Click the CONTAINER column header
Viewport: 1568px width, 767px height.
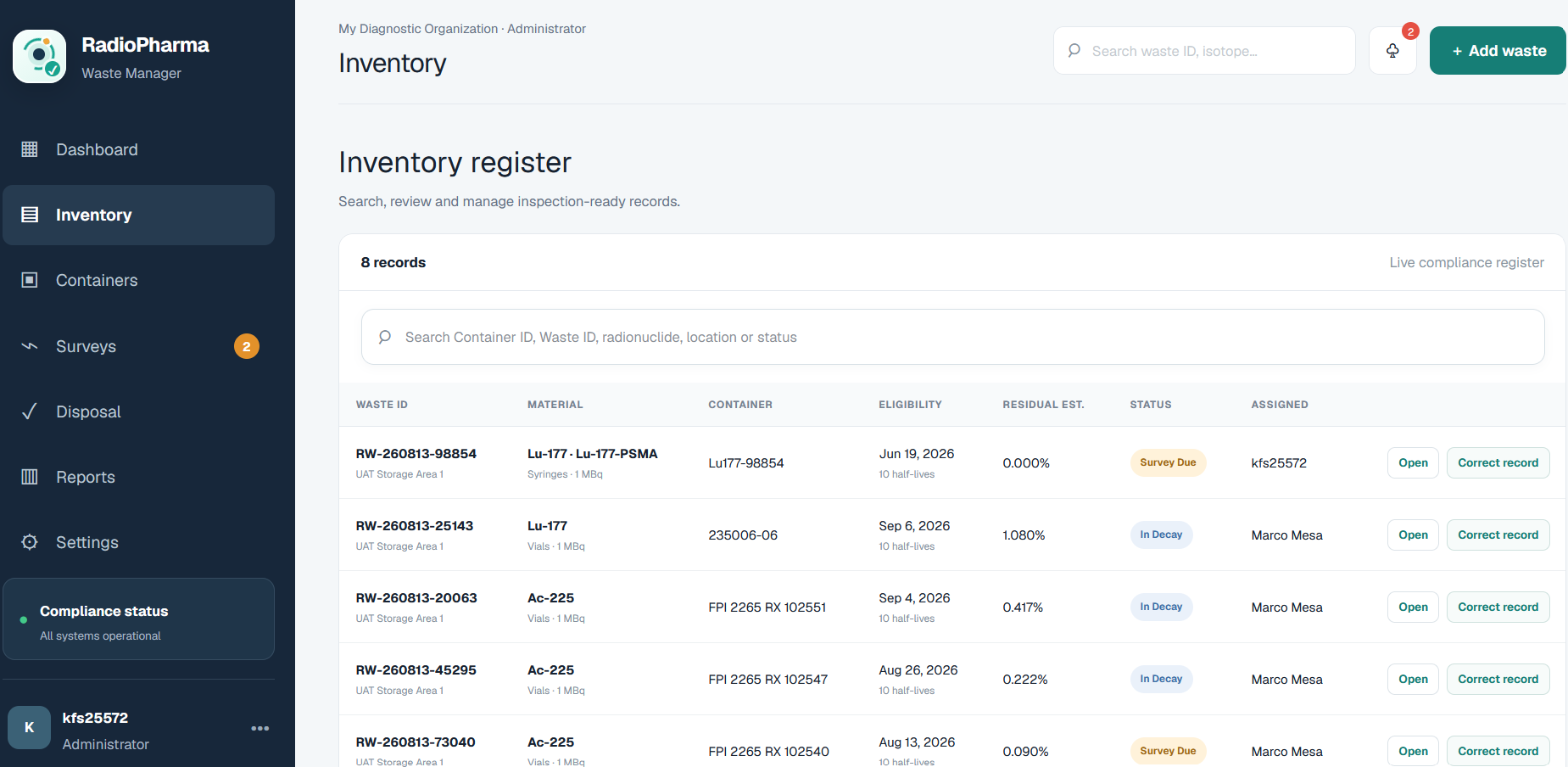tap(740, 405)
